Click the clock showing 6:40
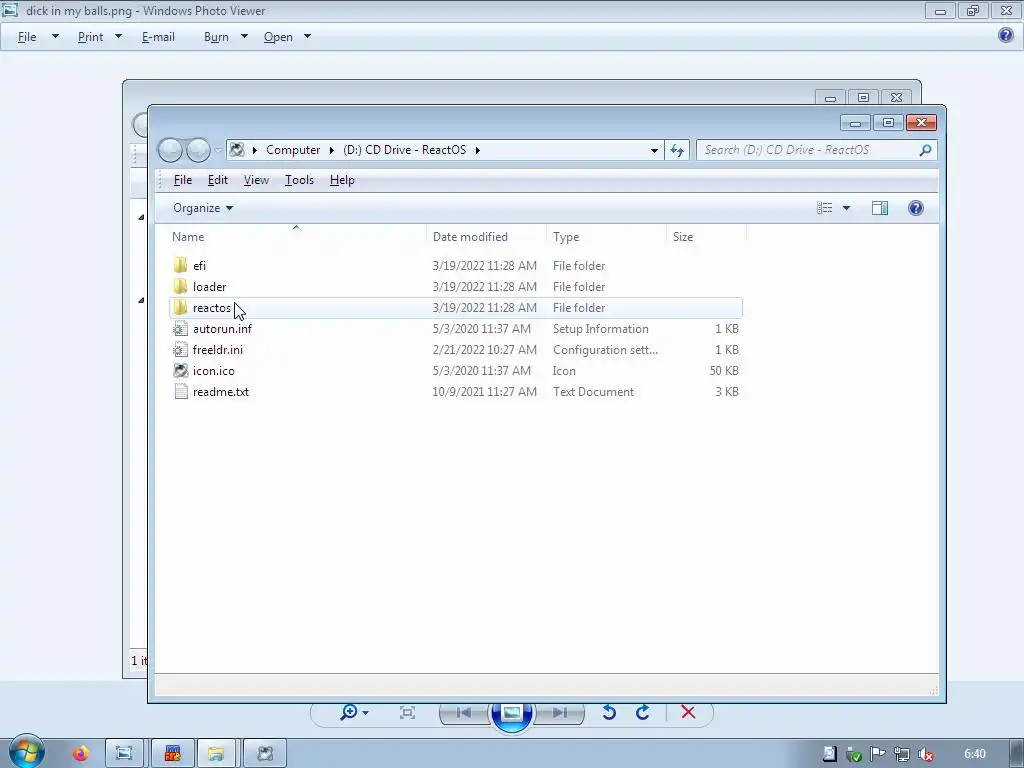Screen dimensions: 1024x768 (x=974, y=754)
